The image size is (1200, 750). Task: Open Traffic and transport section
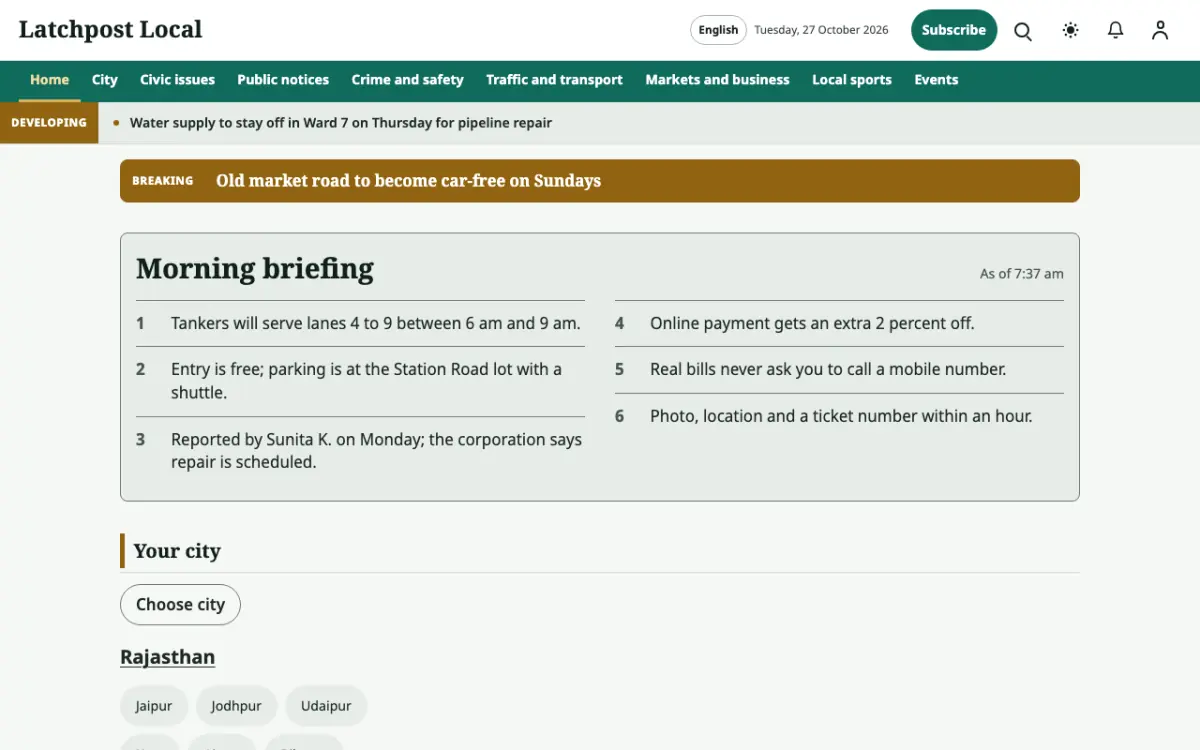(x=554, y=80)
